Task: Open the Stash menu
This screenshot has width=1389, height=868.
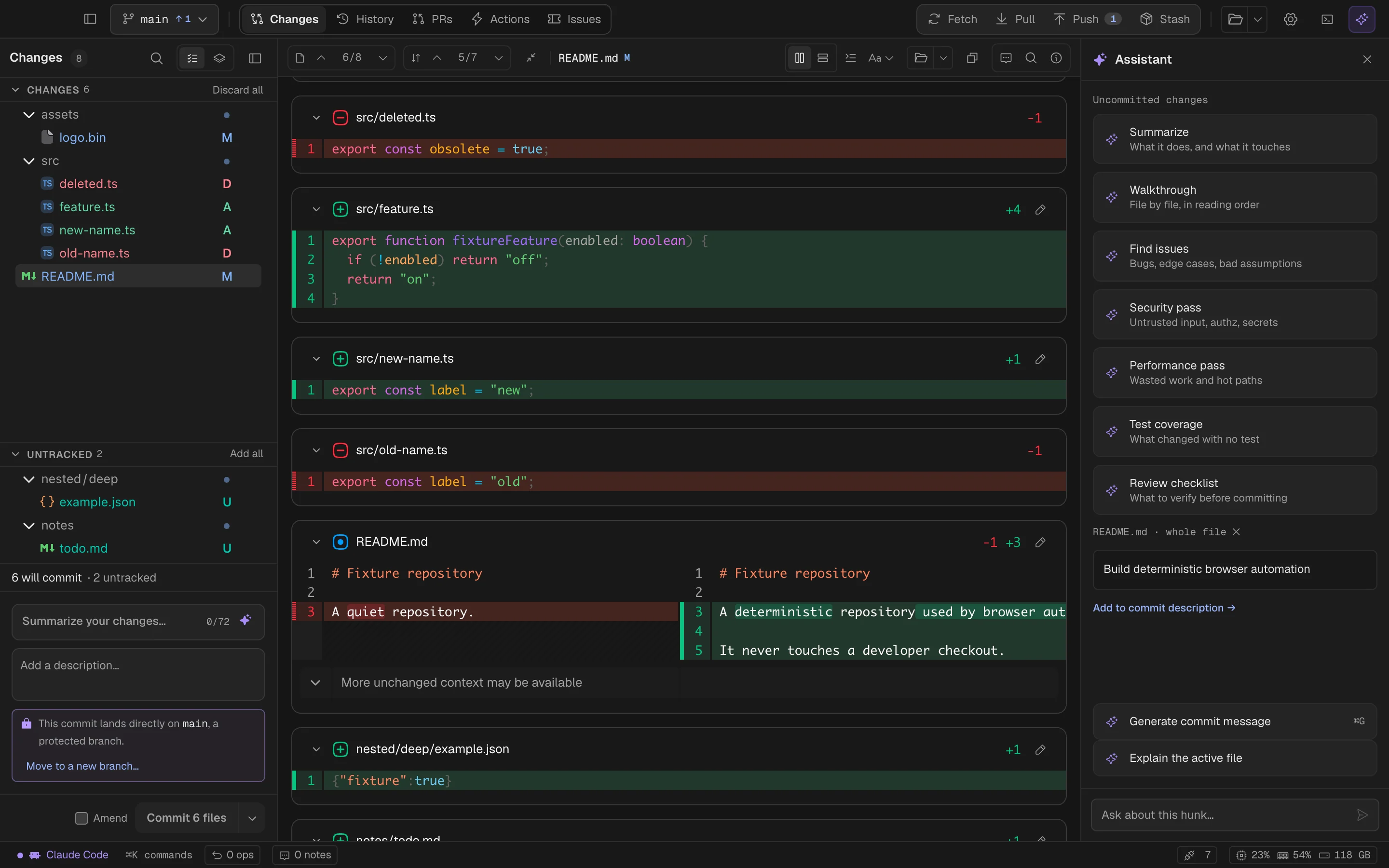Action: point(1165,19)
